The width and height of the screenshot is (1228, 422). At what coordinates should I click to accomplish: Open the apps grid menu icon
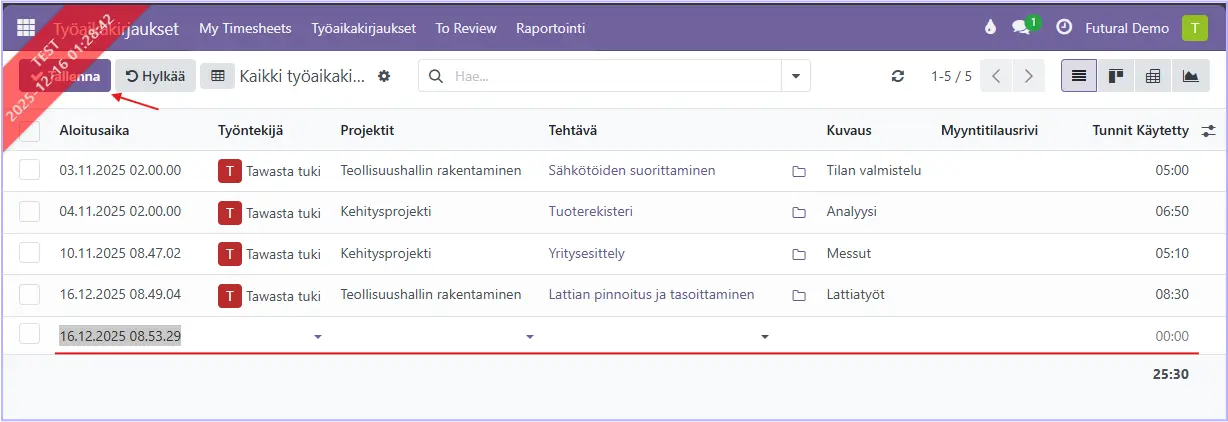(26, 28)
